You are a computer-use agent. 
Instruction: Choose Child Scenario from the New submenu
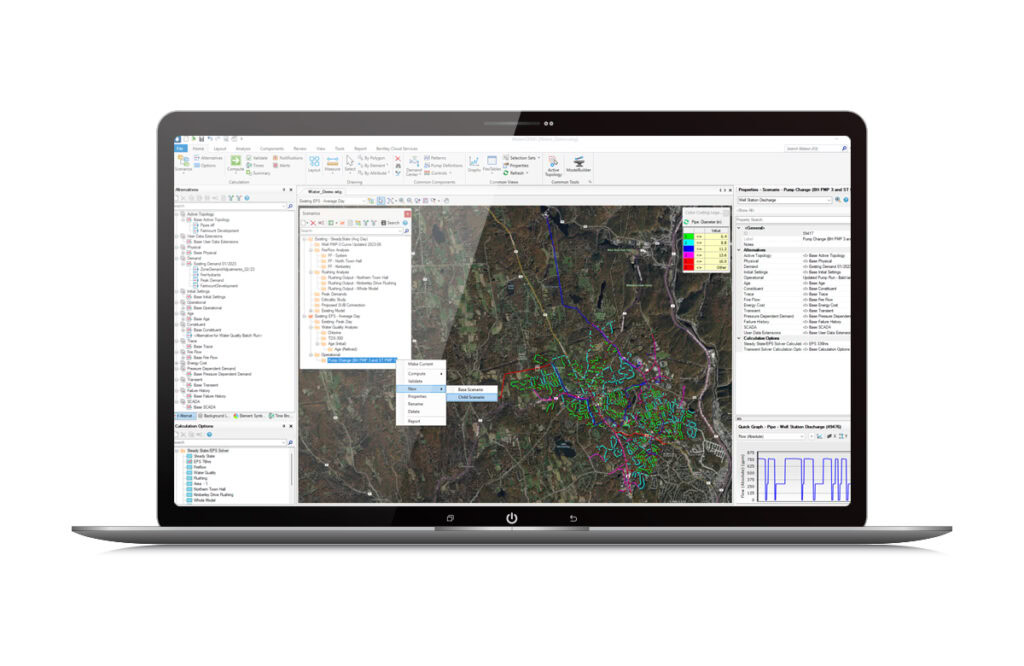coord(469,396)
